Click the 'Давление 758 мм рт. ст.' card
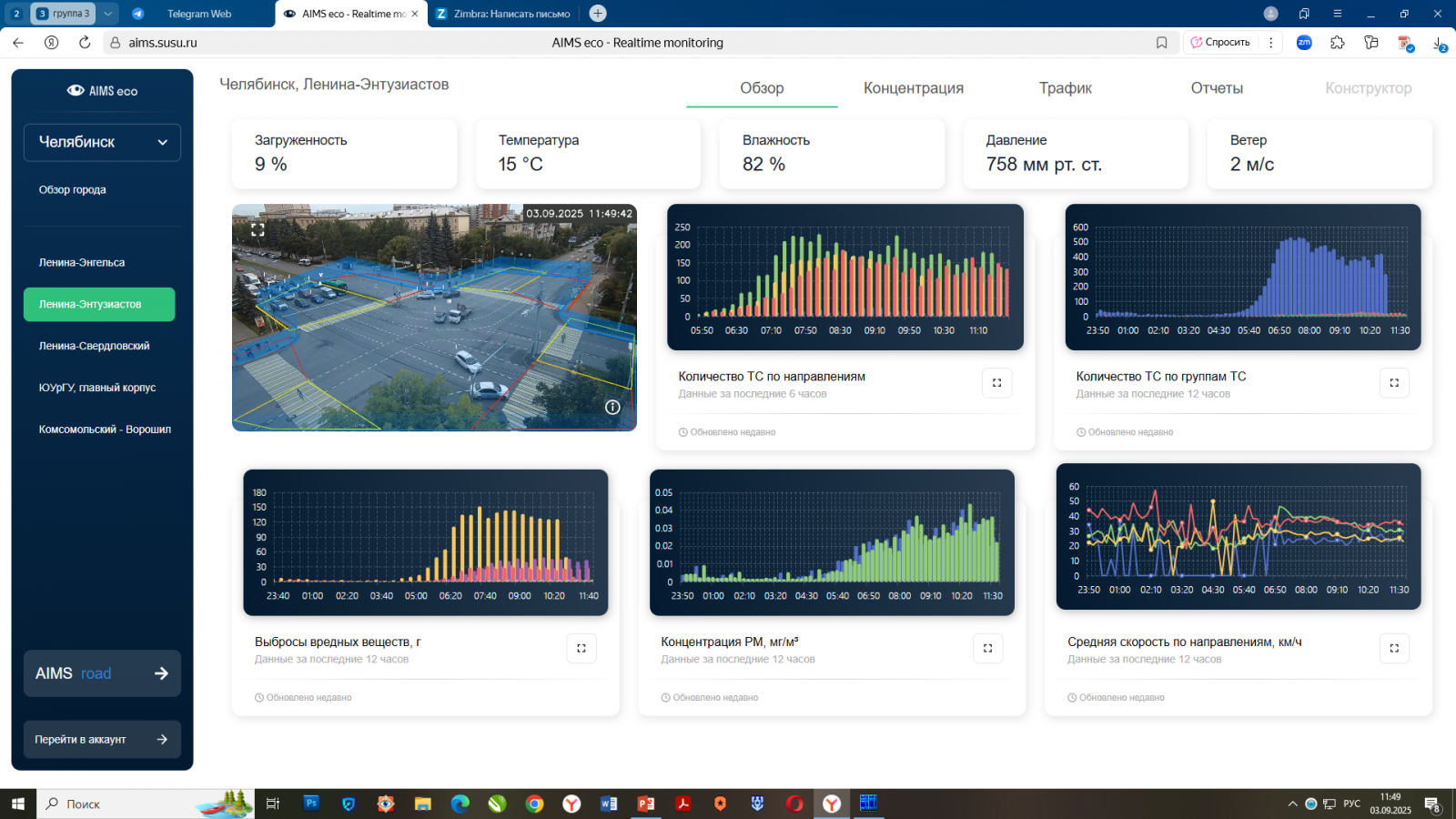This screenshot has width=1456, height=819. click(1076, 153)
